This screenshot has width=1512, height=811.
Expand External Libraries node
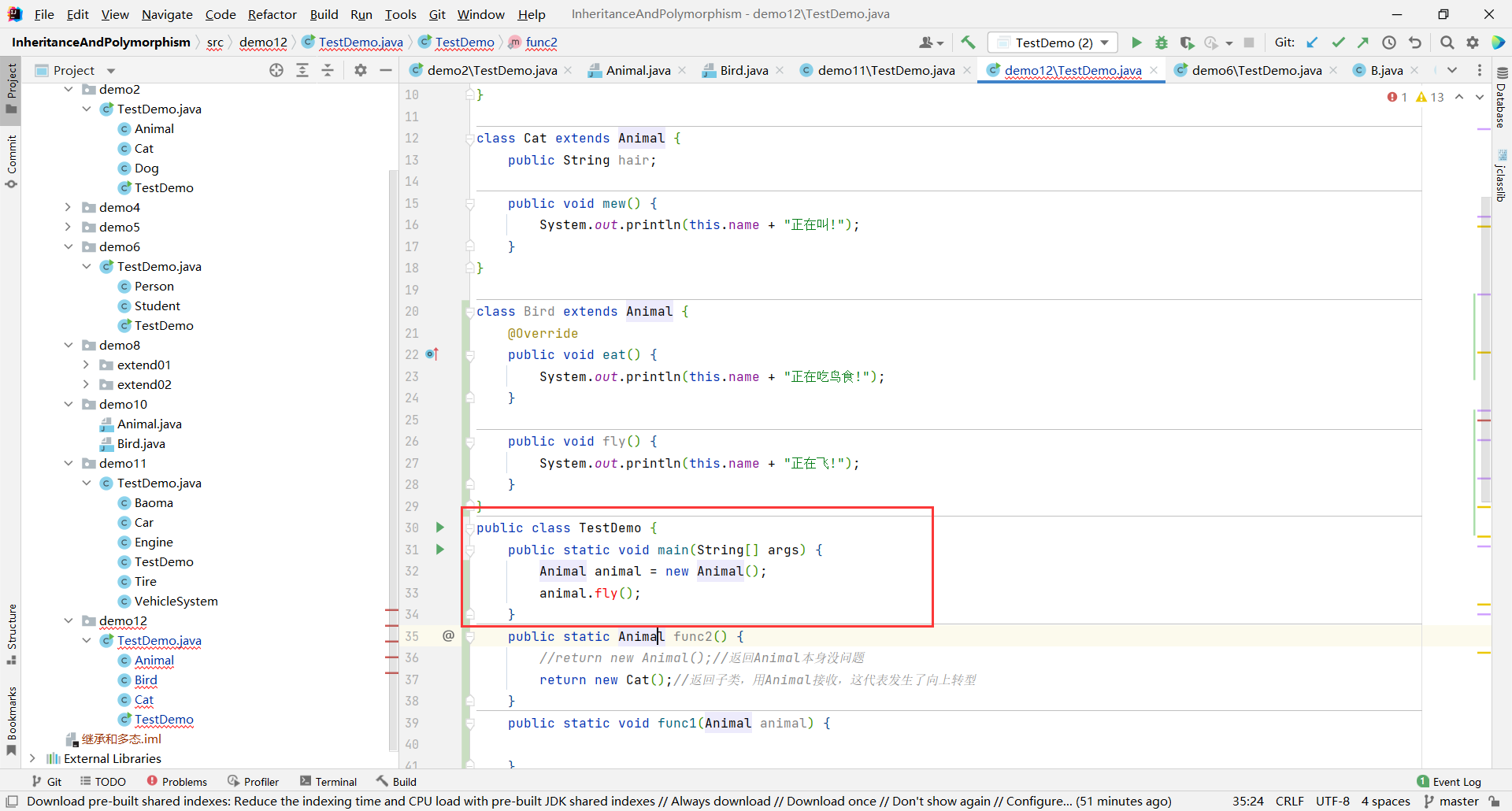tap(32, 758)
